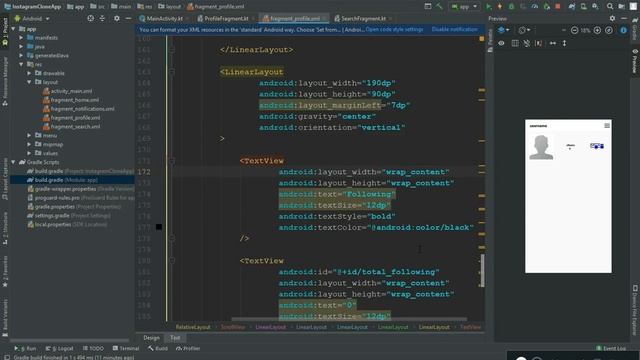
Task: Open the Terminal tool window
Action: tap(126, 348)
